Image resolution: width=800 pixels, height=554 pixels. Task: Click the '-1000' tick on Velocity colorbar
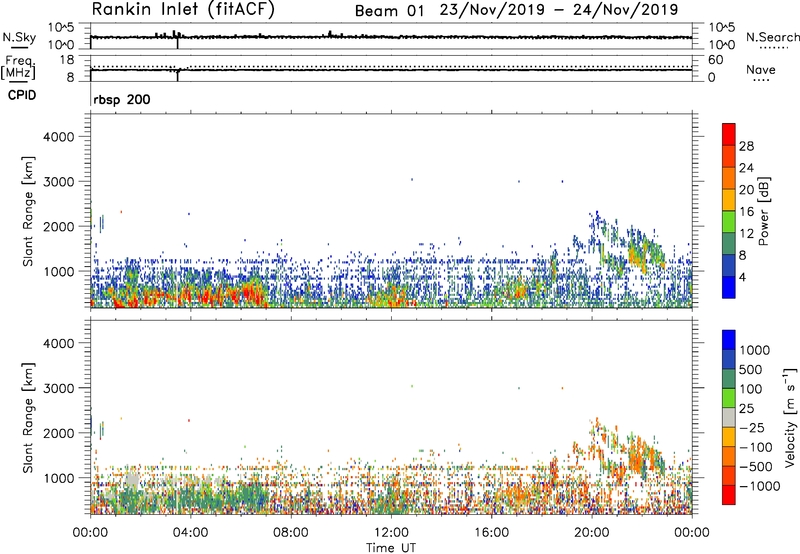[760, 486]
